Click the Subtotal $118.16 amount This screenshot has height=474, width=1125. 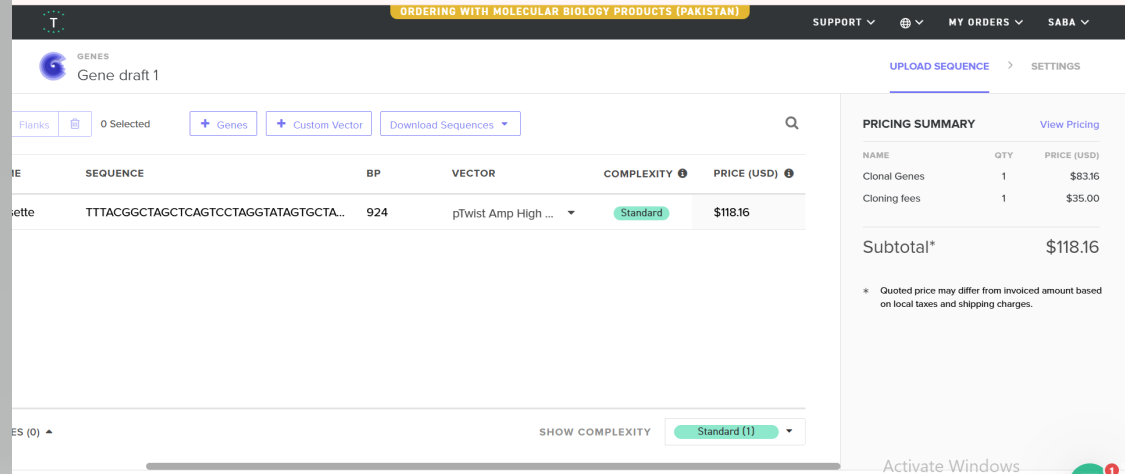(1072, 247)
